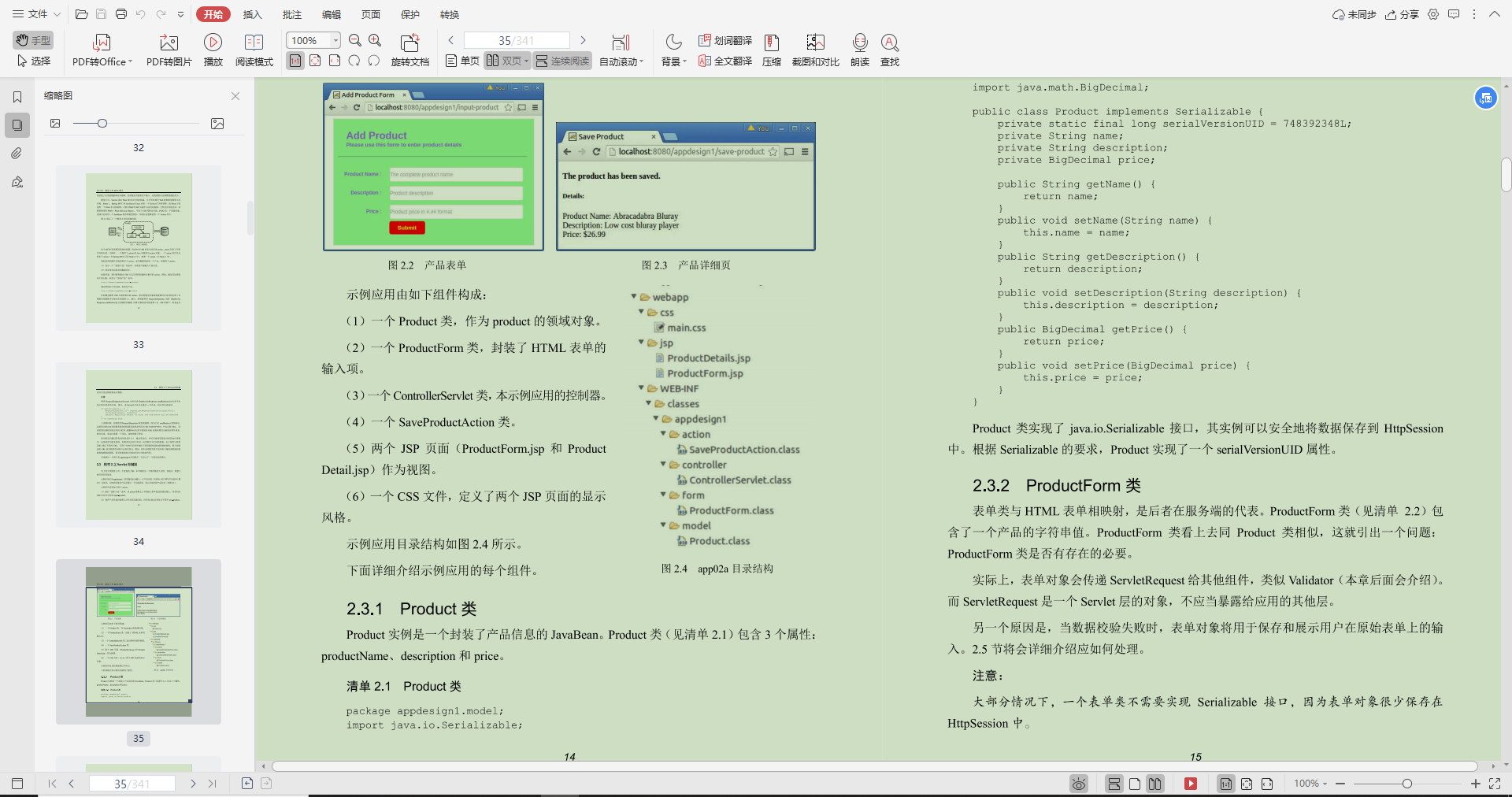Start slideshow with the 播放 icon
This screenshot has width=1512, height=797.
coord(213,50)
